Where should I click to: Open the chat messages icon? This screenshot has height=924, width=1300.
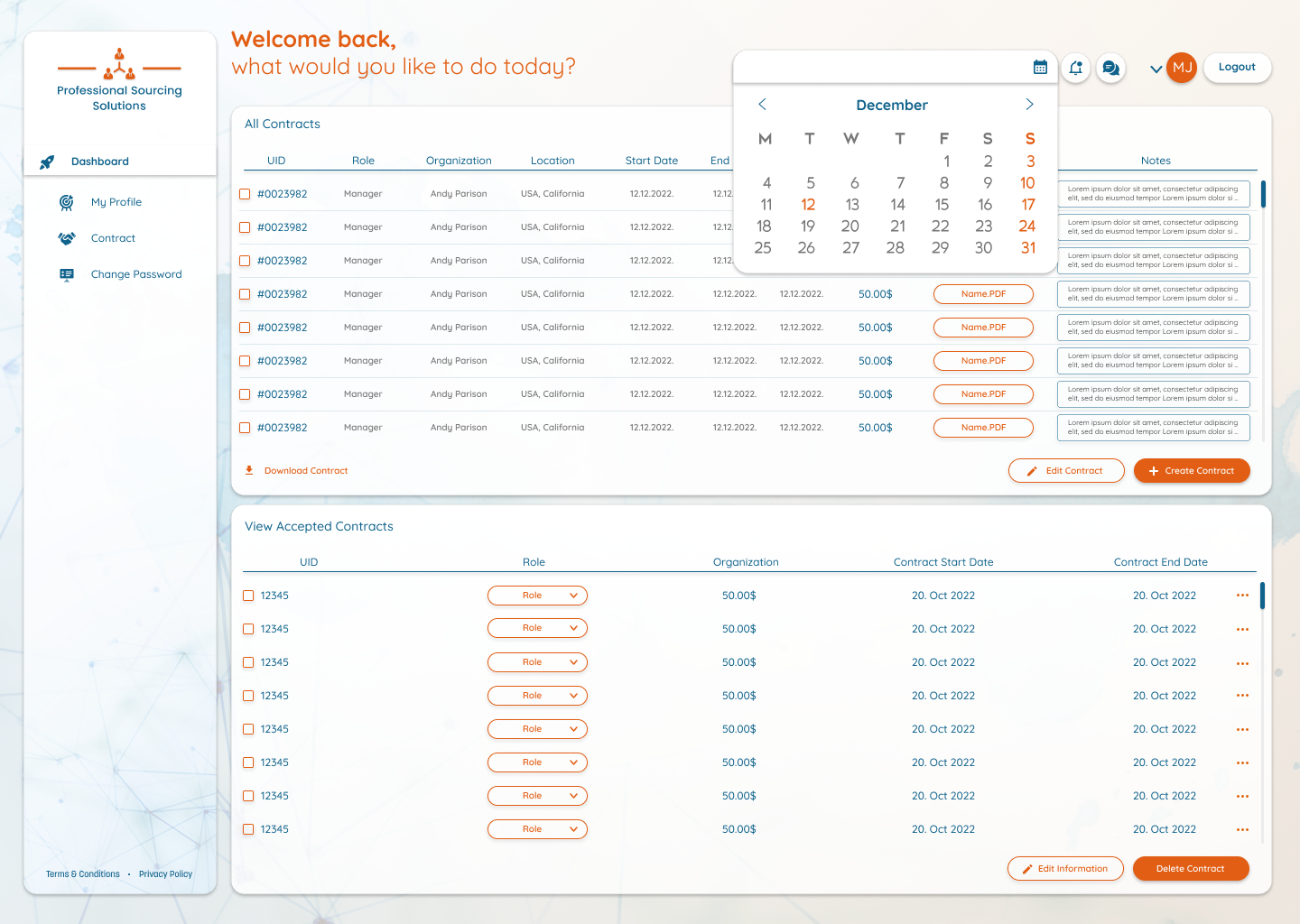(1110, 68)
